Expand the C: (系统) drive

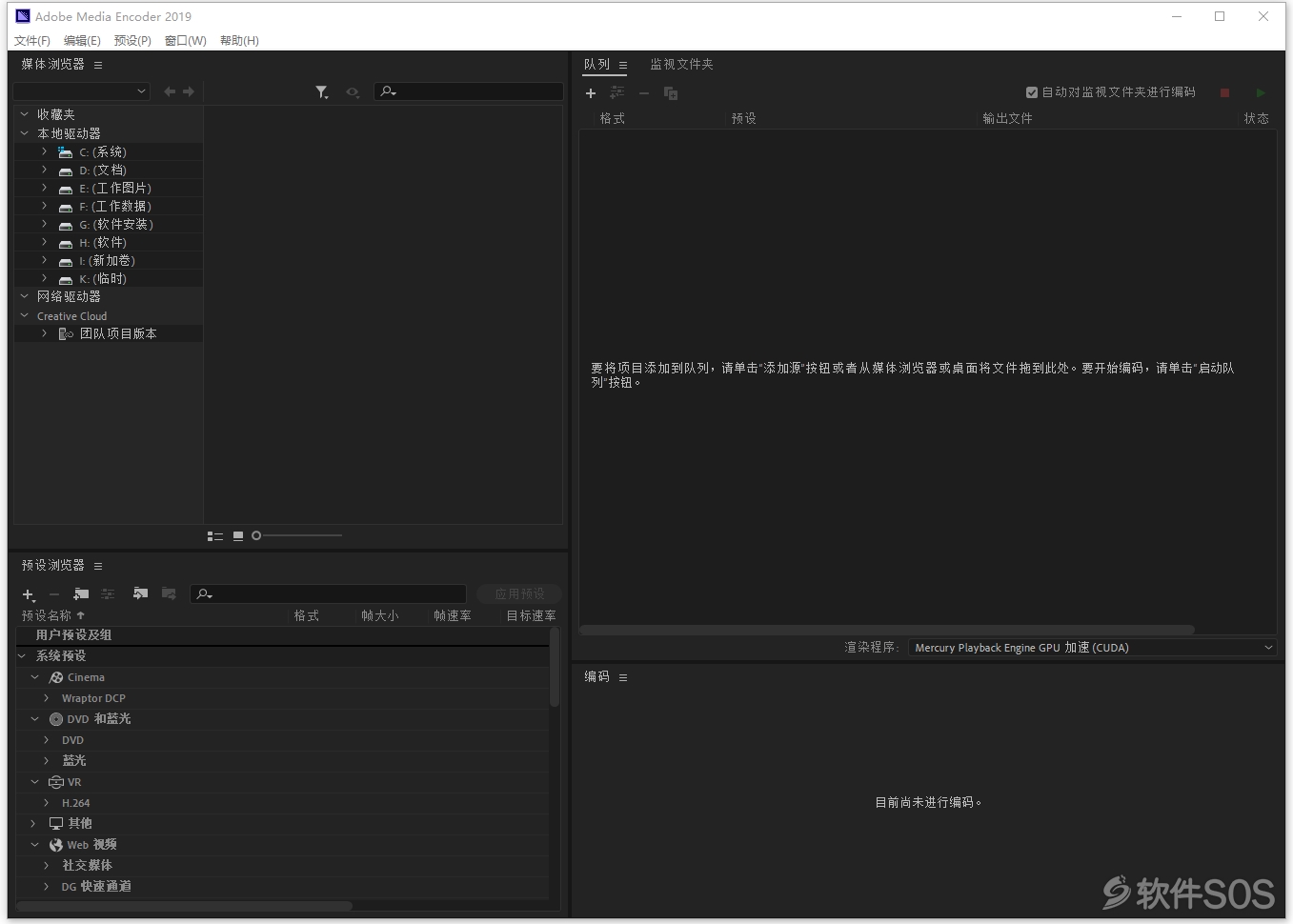point(44,151)
